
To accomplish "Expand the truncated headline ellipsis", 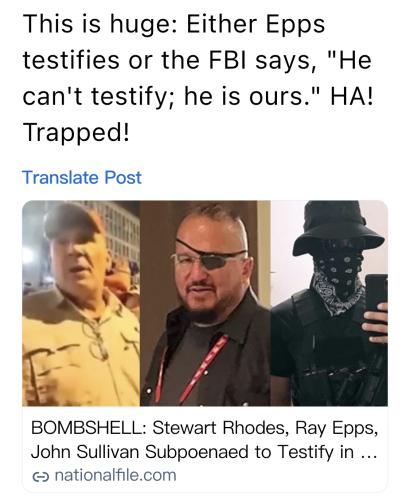I will pyautogui.click(x=369, y=452).
